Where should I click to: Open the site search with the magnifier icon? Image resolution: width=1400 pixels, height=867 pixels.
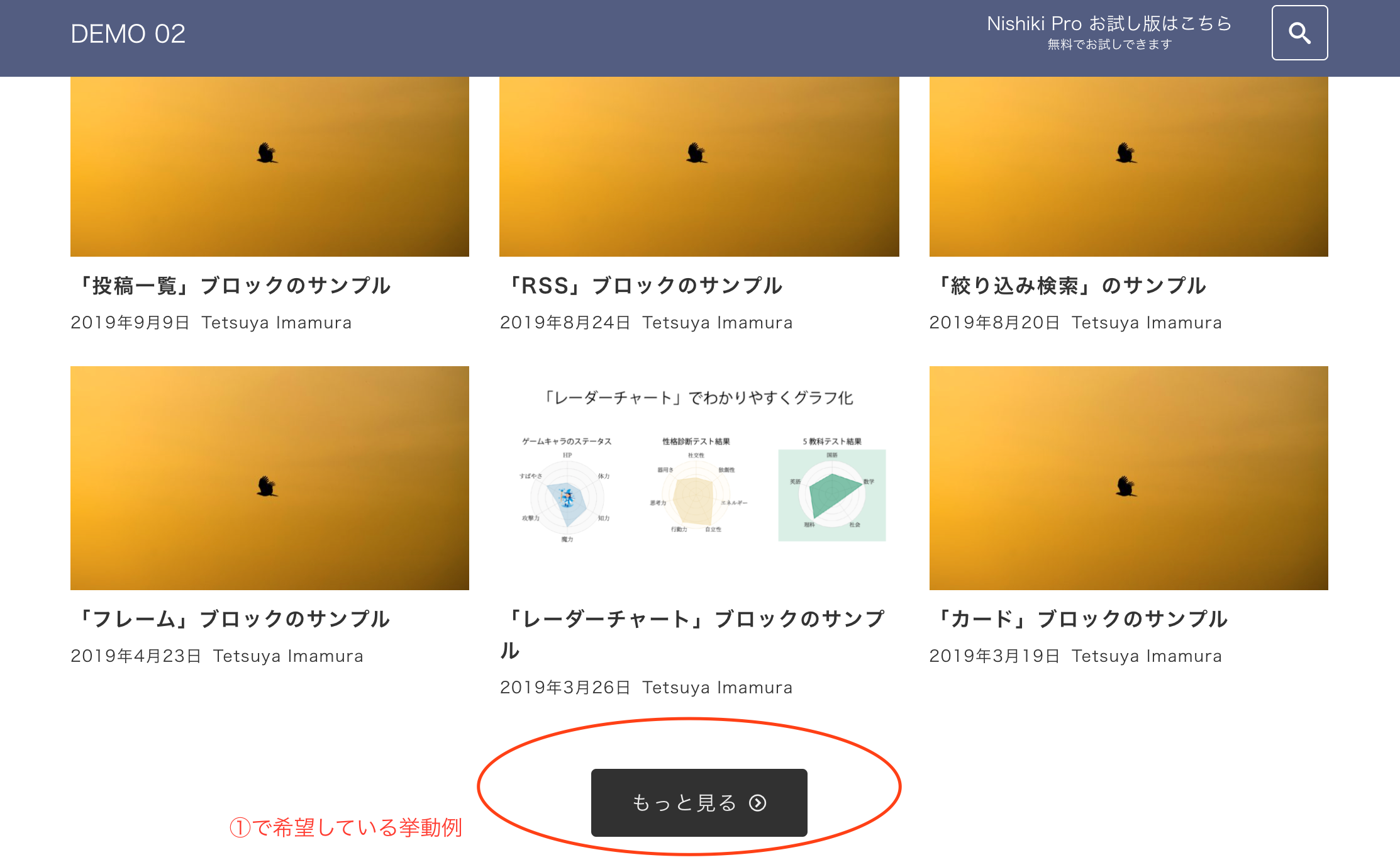coord(1299,33)
